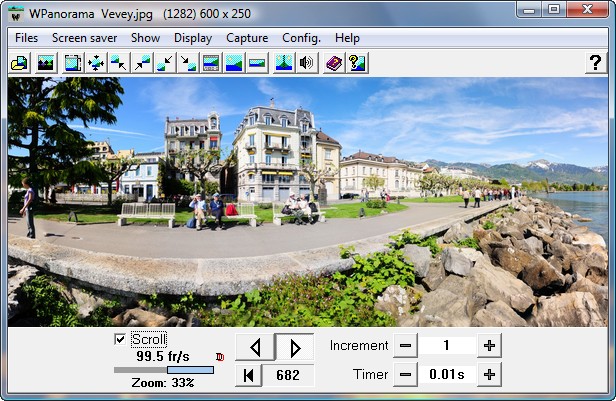
Task: Jump to panorama start with rewind button
Action: pos(248,375)
